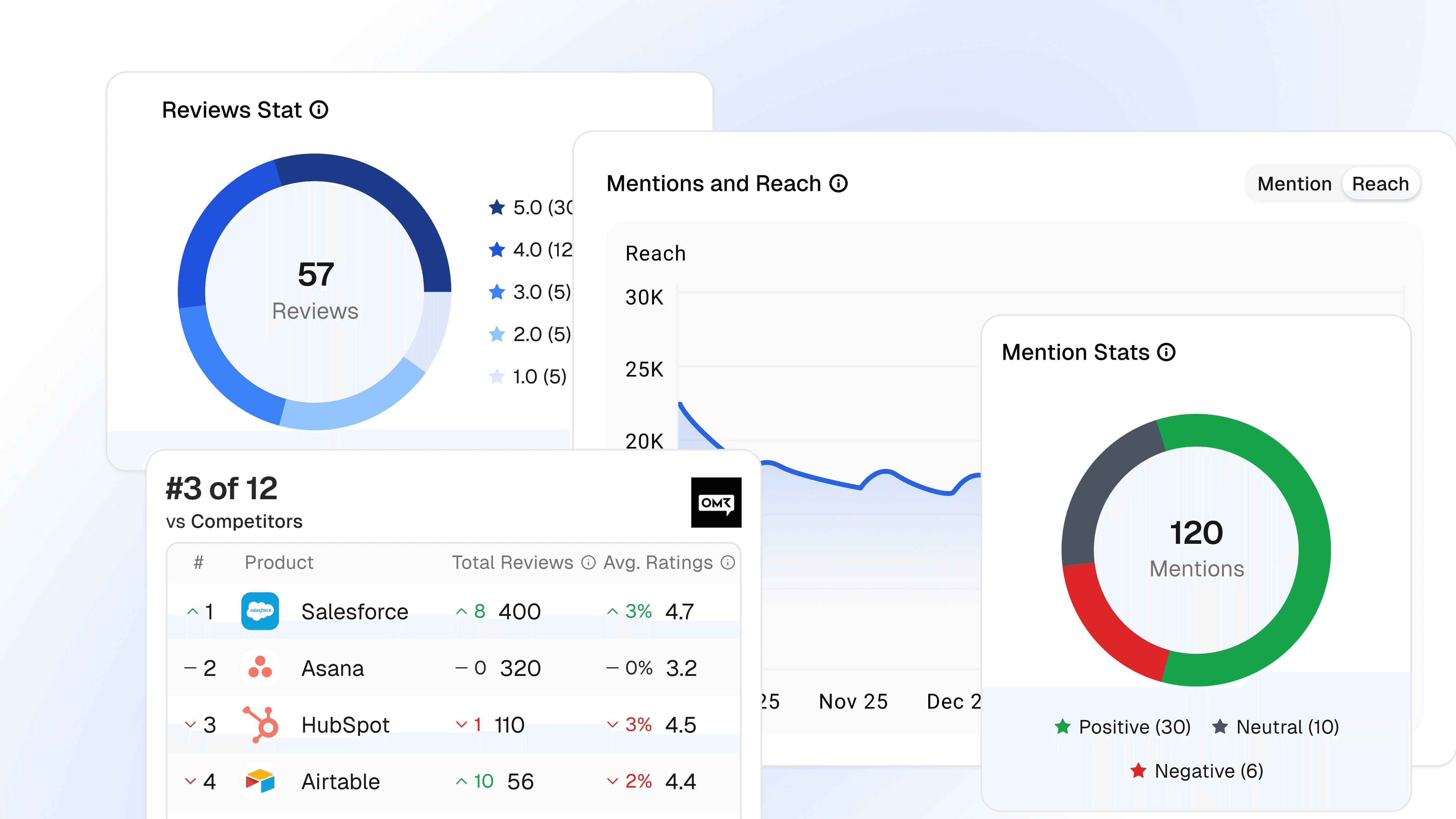Image resolution: width=1456 pixels, height=819 pixels.
Task: Click the Airtable logo icon
Action: pyautogui.click(x=260, y=781)
